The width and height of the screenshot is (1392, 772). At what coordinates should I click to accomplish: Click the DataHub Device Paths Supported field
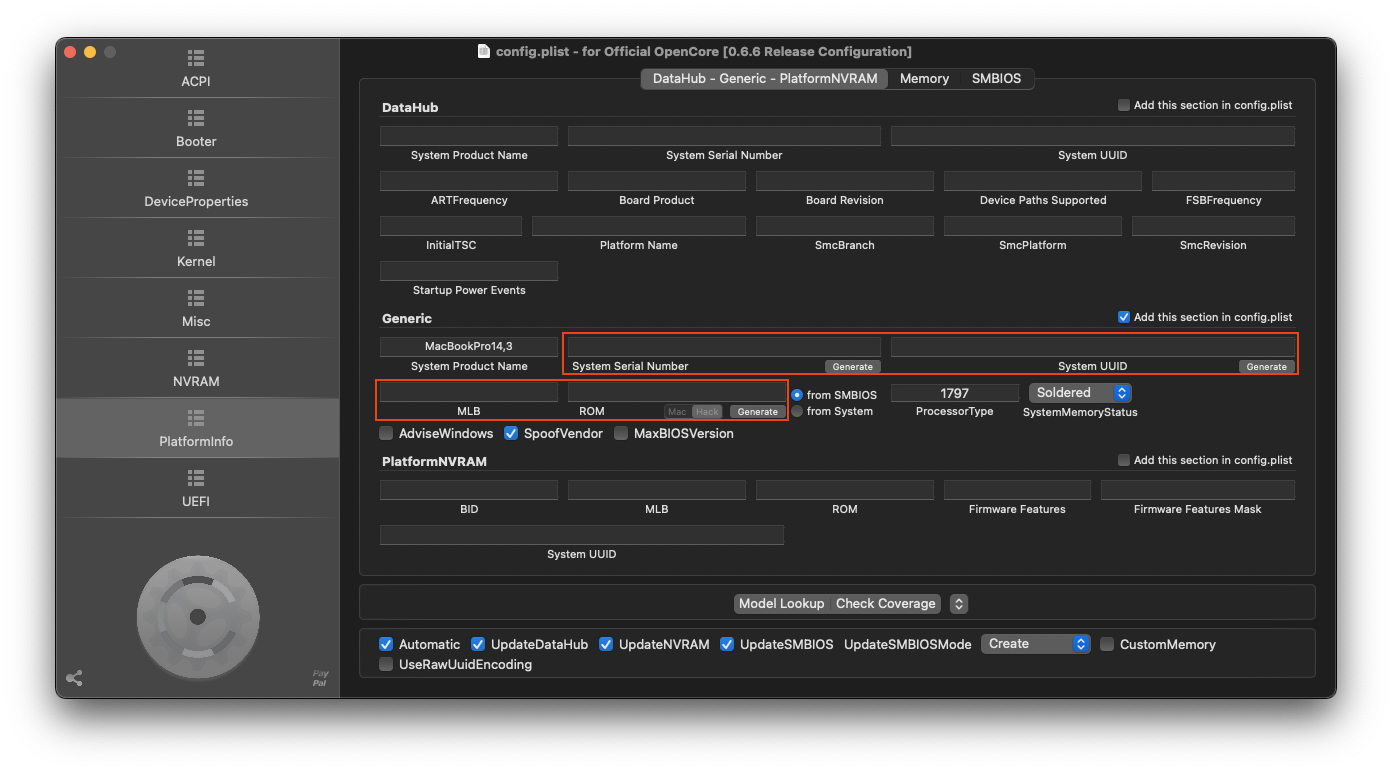tap(1043, 181)
